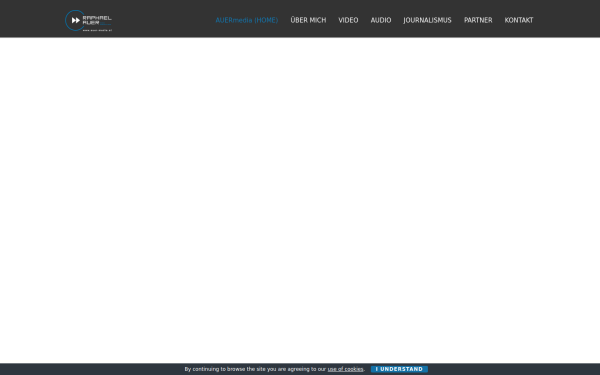600x375 pixels.
Task: Accept cookies with I UNDERSTAND button
Action: click(399, 369)
